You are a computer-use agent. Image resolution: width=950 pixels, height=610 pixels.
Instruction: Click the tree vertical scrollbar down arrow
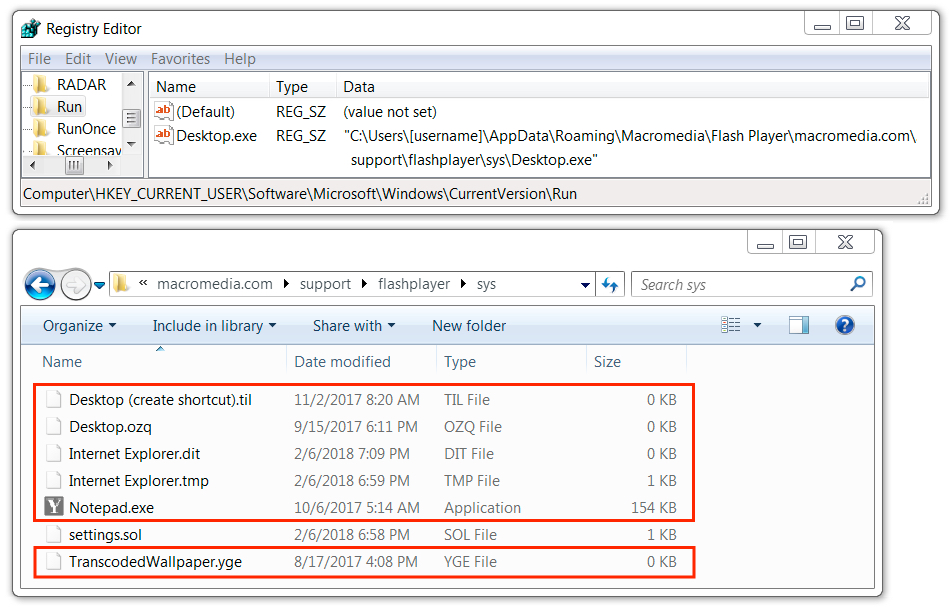pos(131,144)
